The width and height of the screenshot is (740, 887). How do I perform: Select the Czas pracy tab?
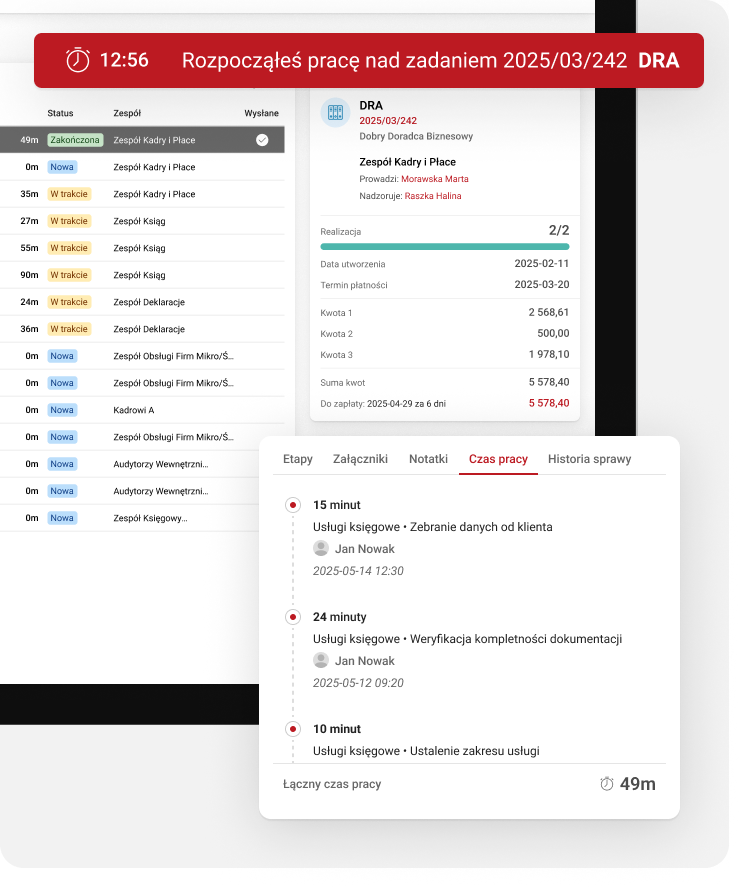click(498, 459)
